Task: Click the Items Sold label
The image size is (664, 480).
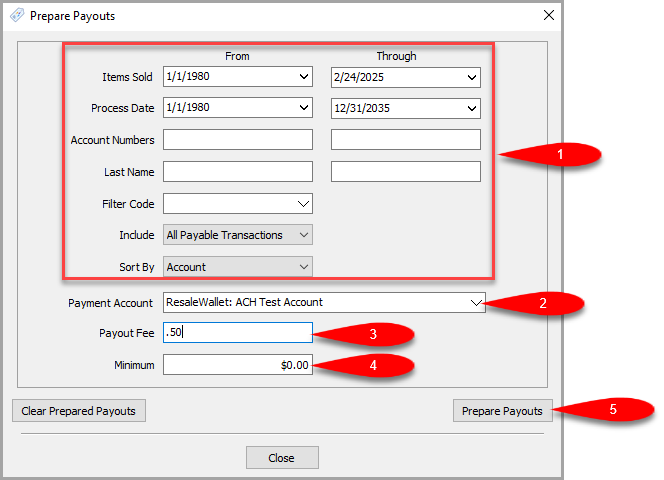Action: 127,77
